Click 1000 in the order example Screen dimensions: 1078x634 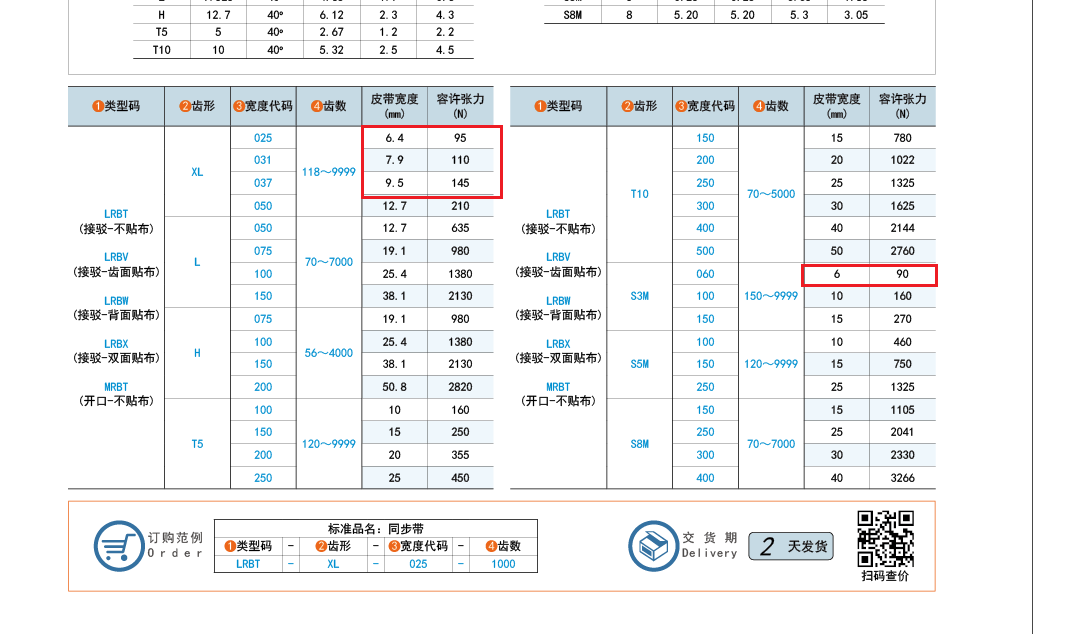tap(503, 564)
